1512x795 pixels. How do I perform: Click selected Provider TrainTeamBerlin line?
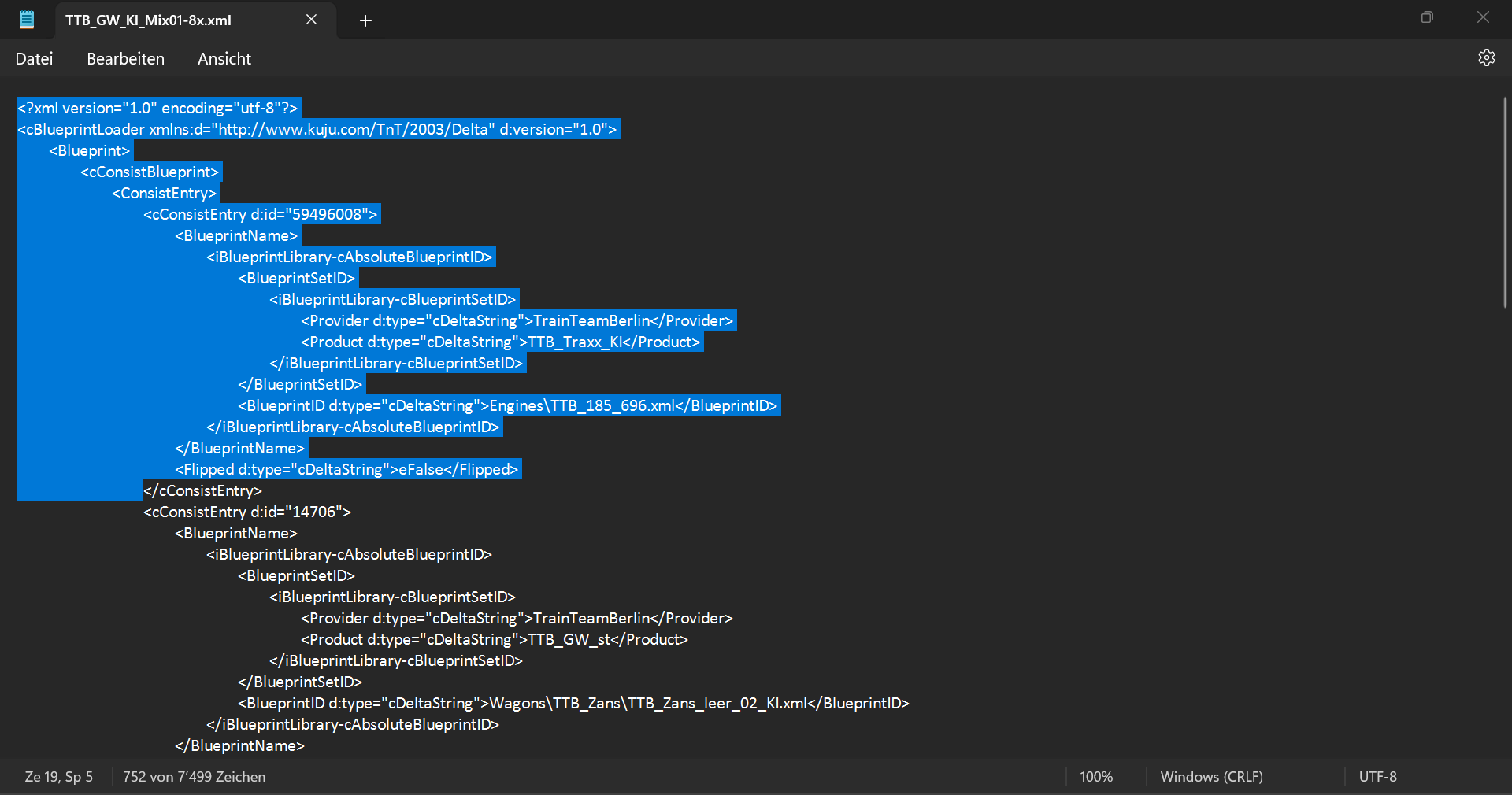coord(517,320)
